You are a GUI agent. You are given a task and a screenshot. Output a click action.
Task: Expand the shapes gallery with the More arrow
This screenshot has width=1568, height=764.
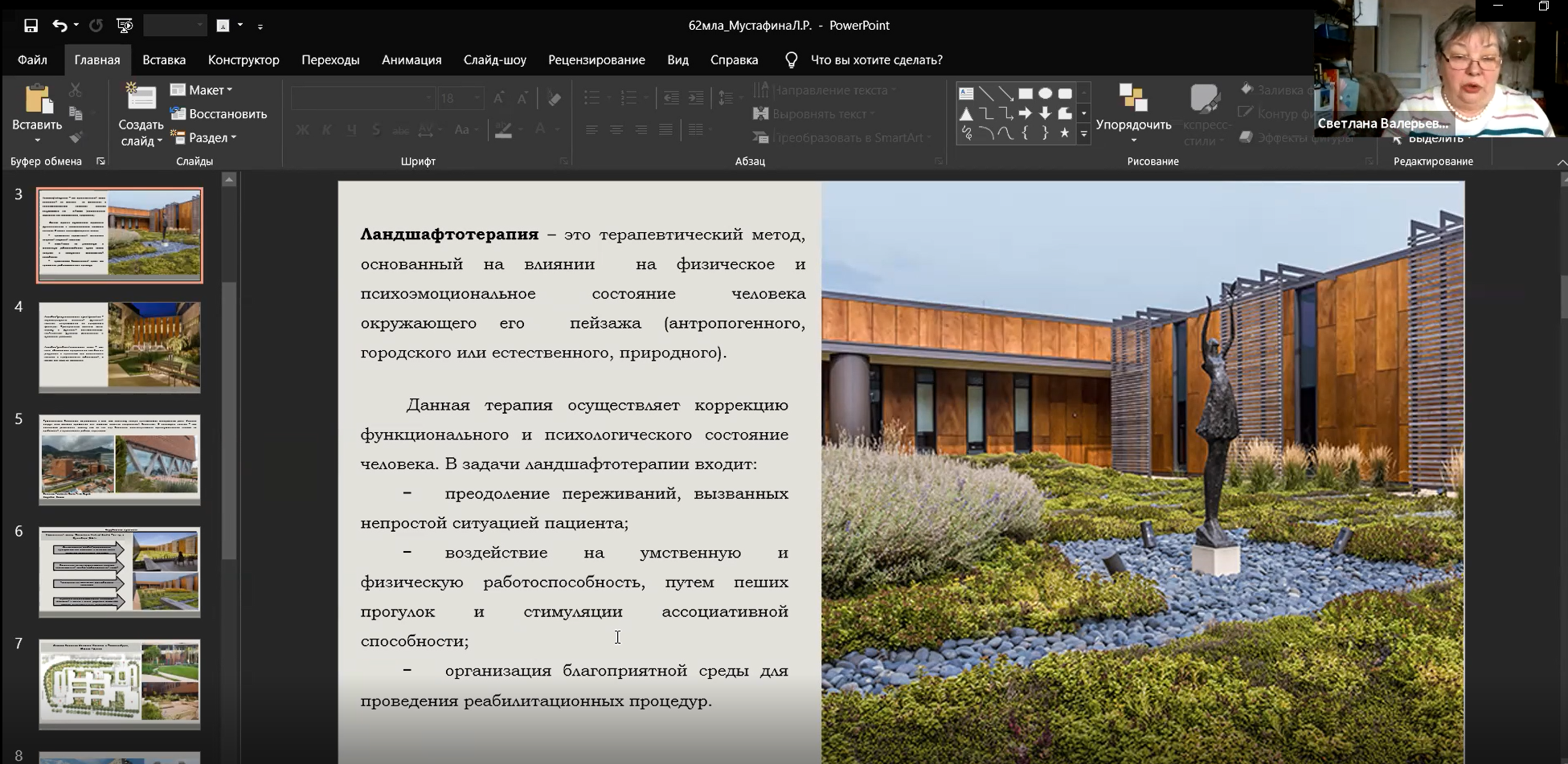(1083, 134)
